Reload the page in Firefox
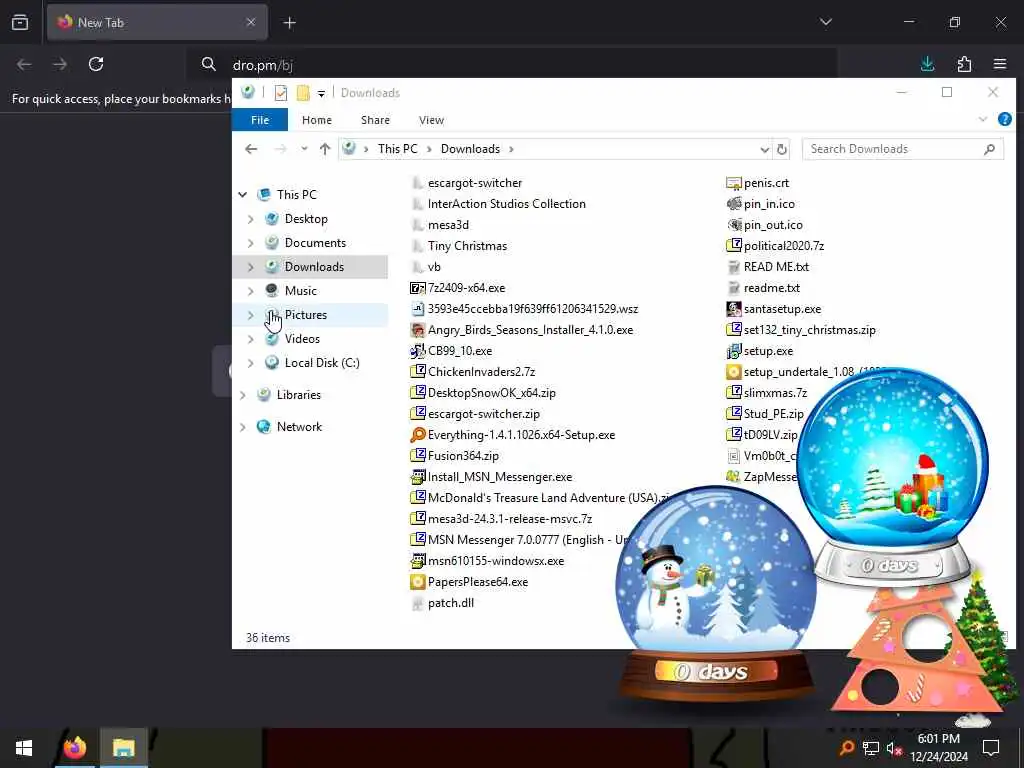Screen dimensions: 1024x768 point(96,64)
